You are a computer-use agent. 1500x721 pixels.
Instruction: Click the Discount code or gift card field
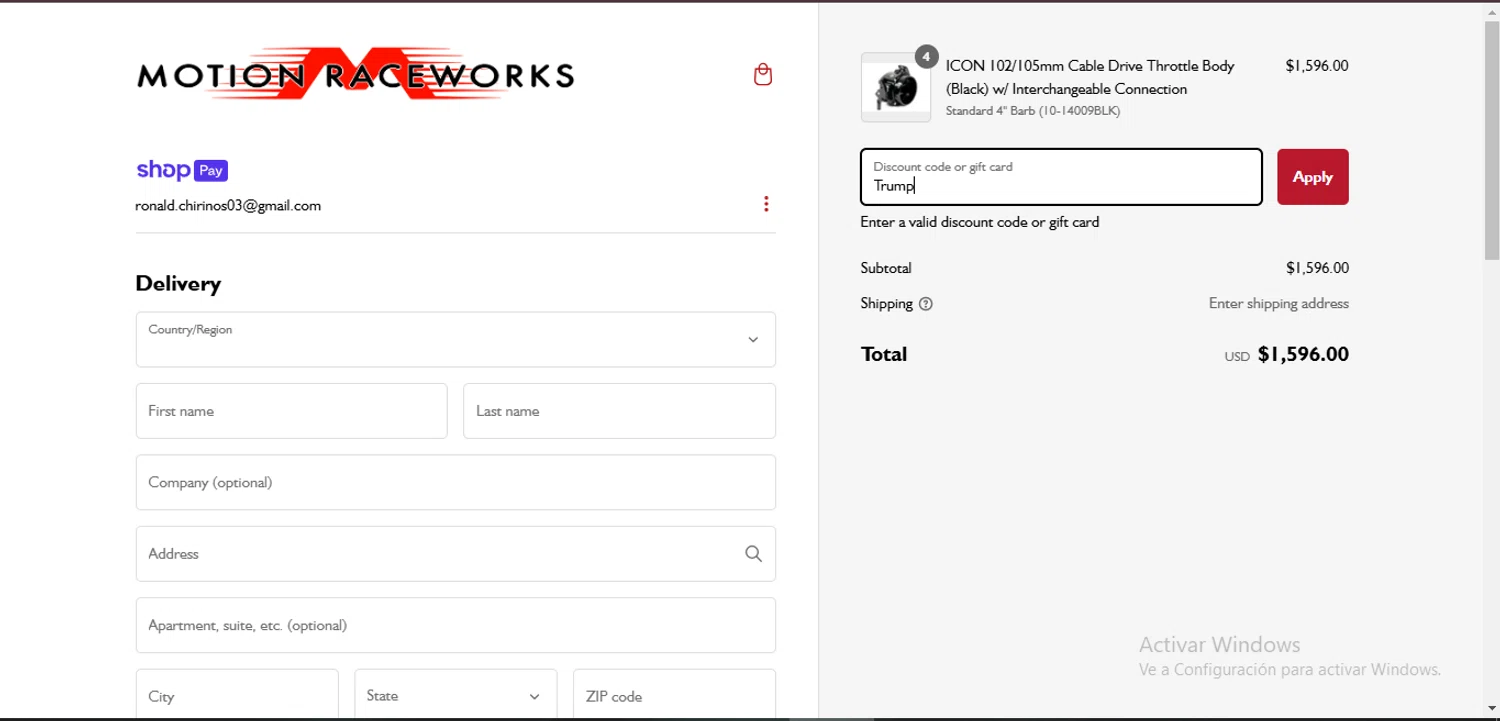coord(1061,177)
